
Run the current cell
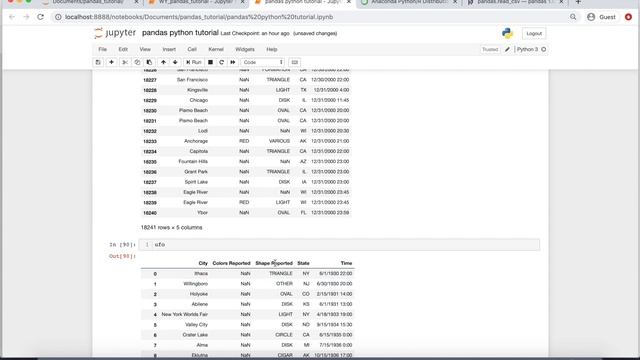[194, 62]
